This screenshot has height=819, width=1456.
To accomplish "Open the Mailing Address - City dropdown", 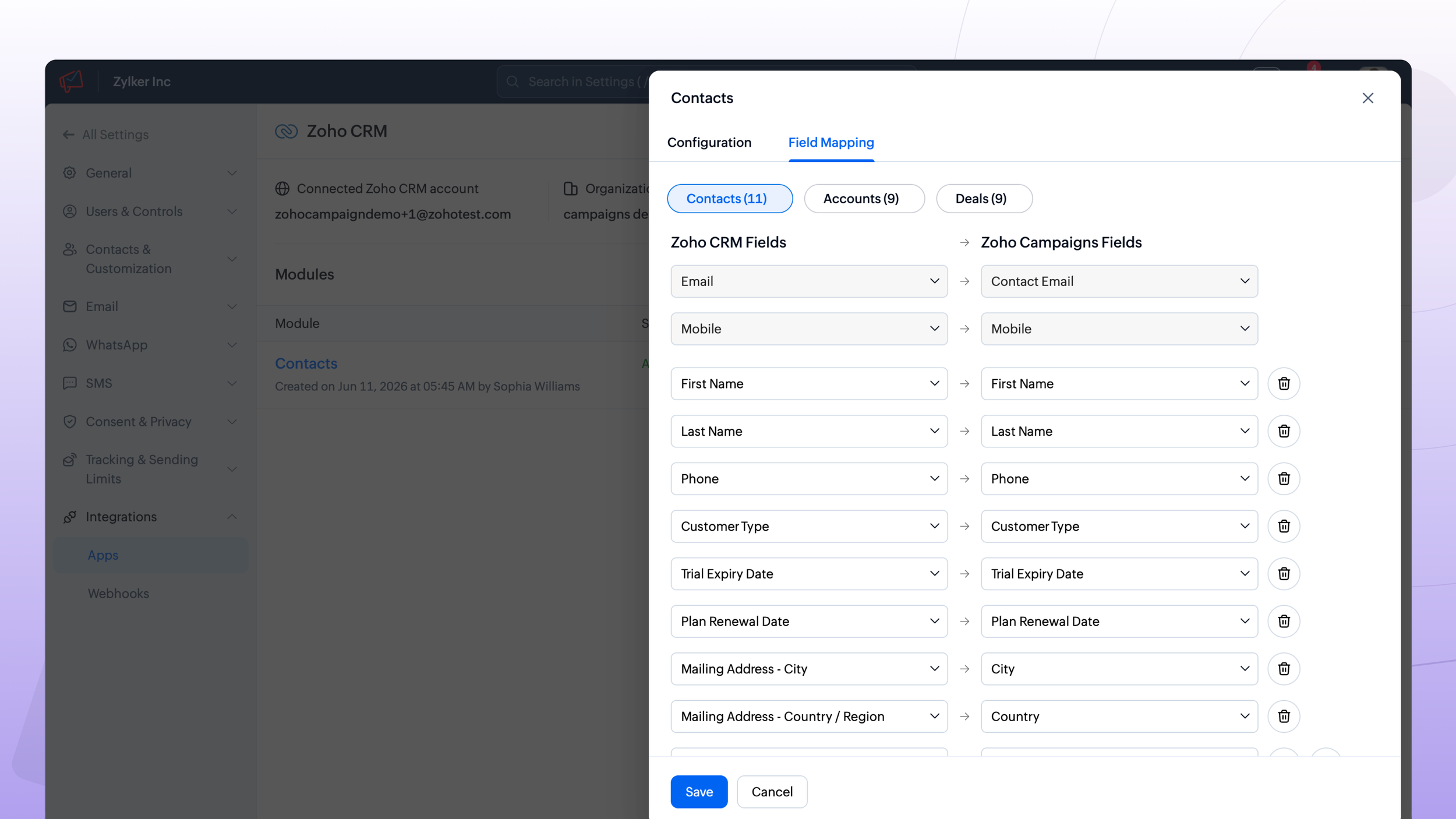I will click(809, 669).
